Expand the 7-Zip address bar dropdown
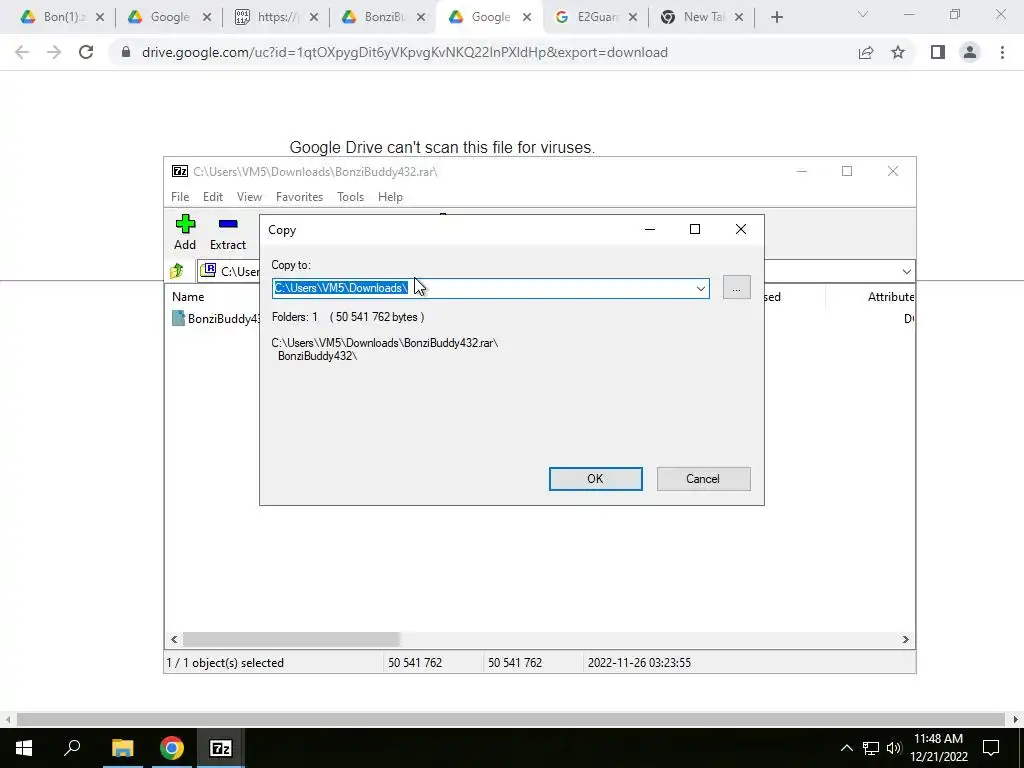 point(906,272)
